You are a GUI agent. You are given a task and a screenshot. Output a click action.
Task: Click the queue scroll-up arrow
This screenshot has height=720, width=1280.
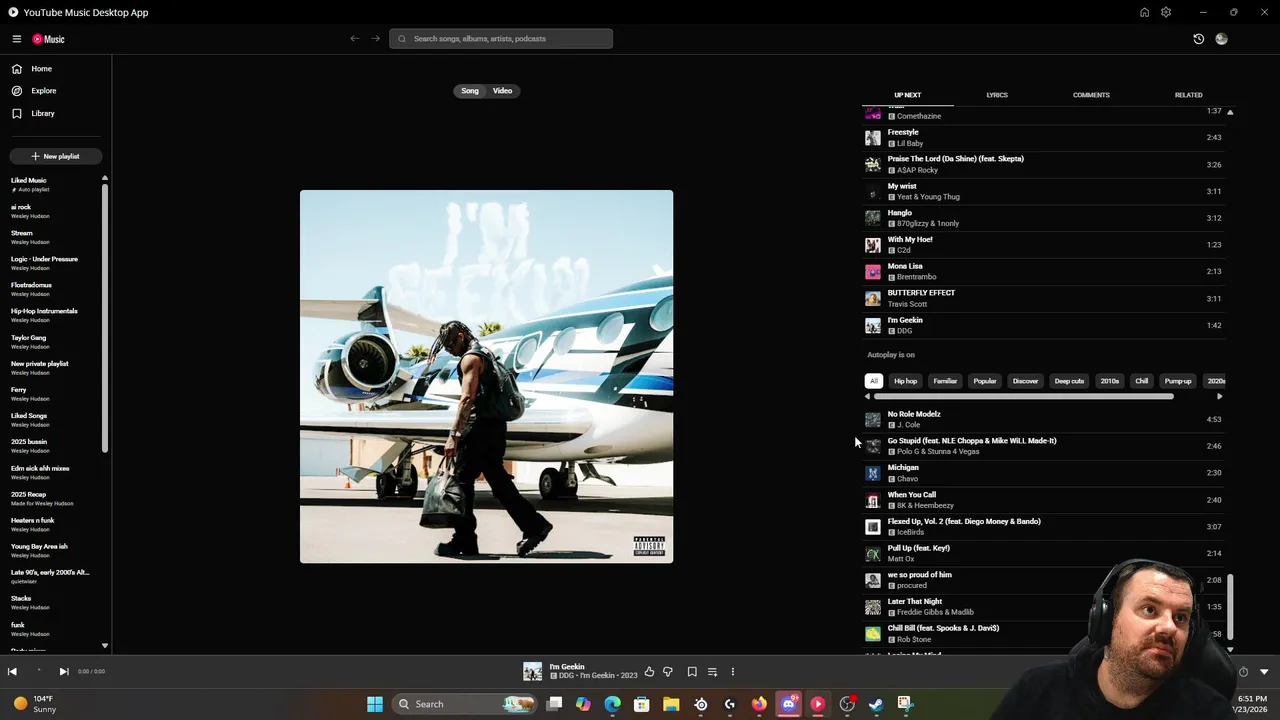1230,112
